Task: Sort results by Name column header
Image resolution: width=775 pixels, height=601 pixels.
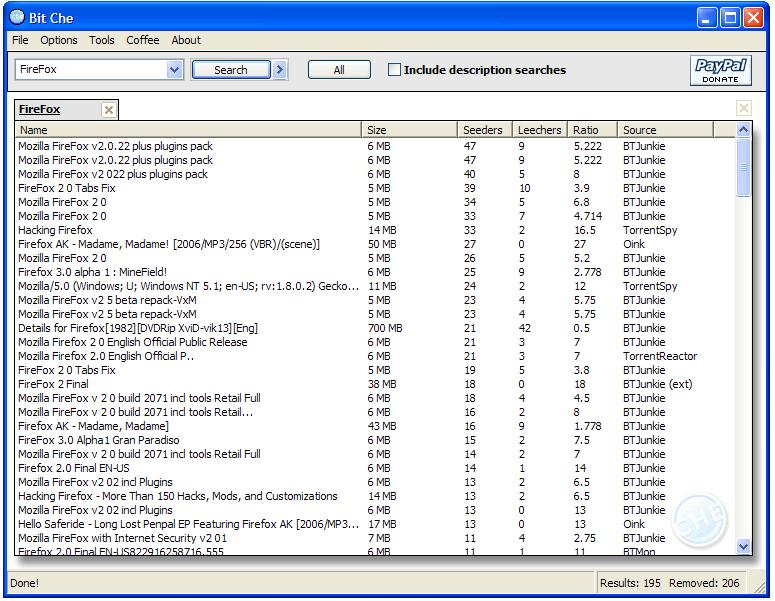Action: [x=188, y=130]
